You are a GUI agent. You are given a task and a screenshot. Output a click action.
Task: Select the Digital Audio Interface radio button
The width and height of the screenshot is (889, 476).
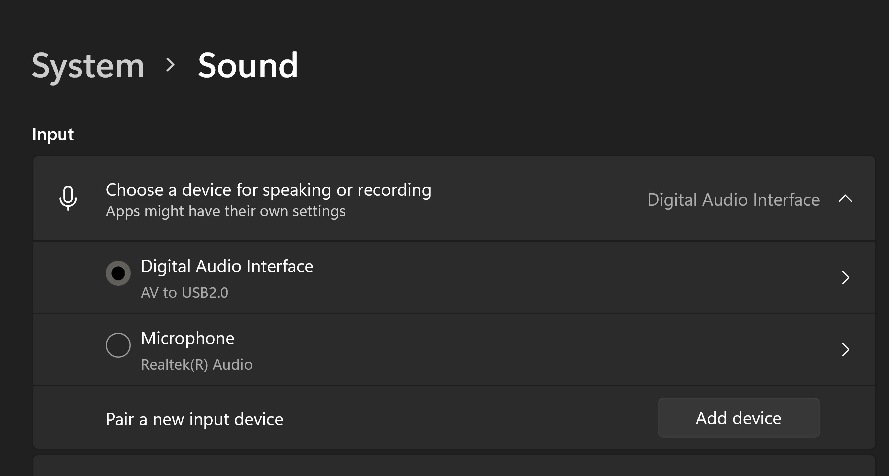coord(118,273)
